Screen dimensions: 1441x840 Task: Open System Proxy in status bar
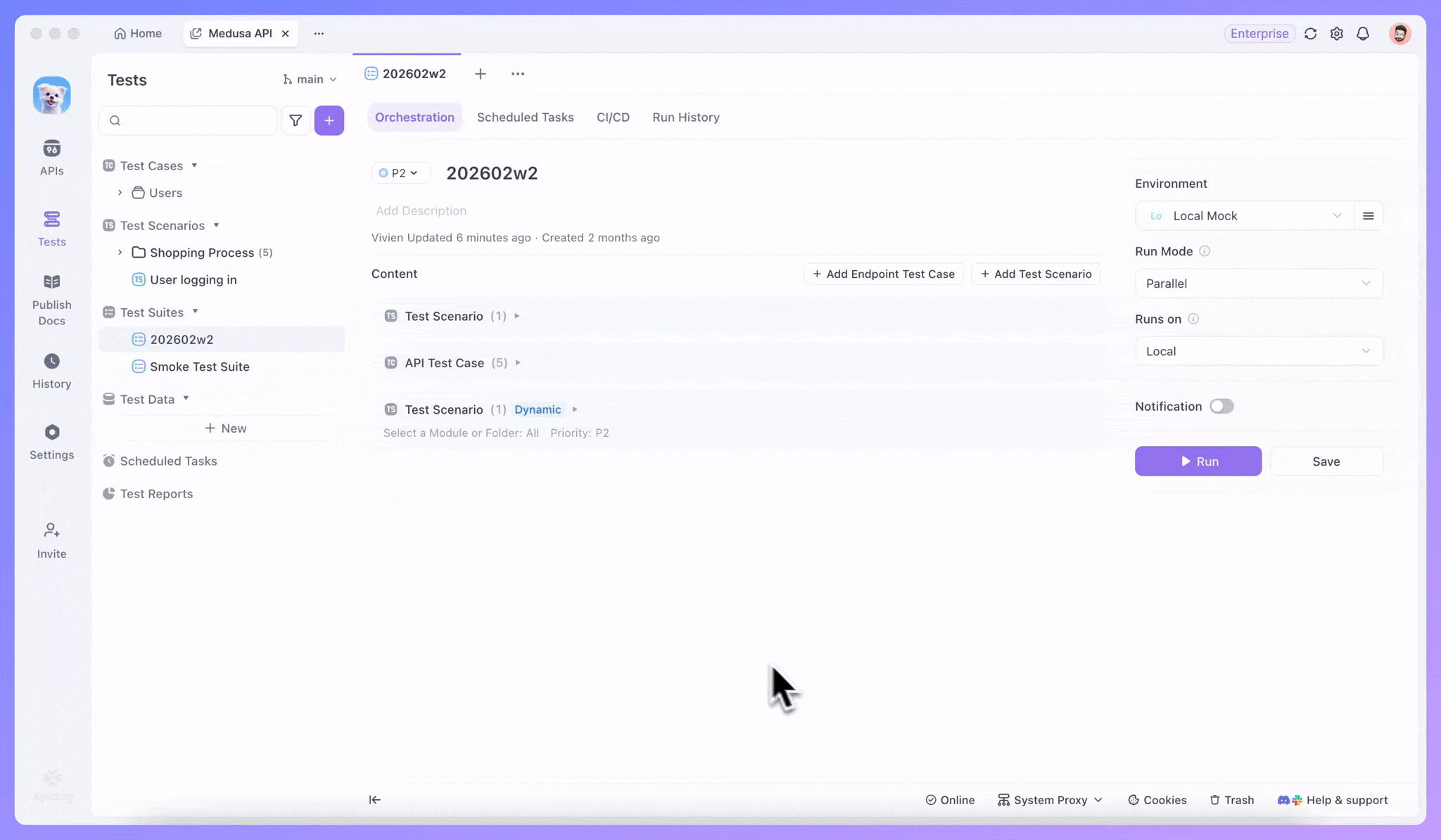tap(1049, 800)
